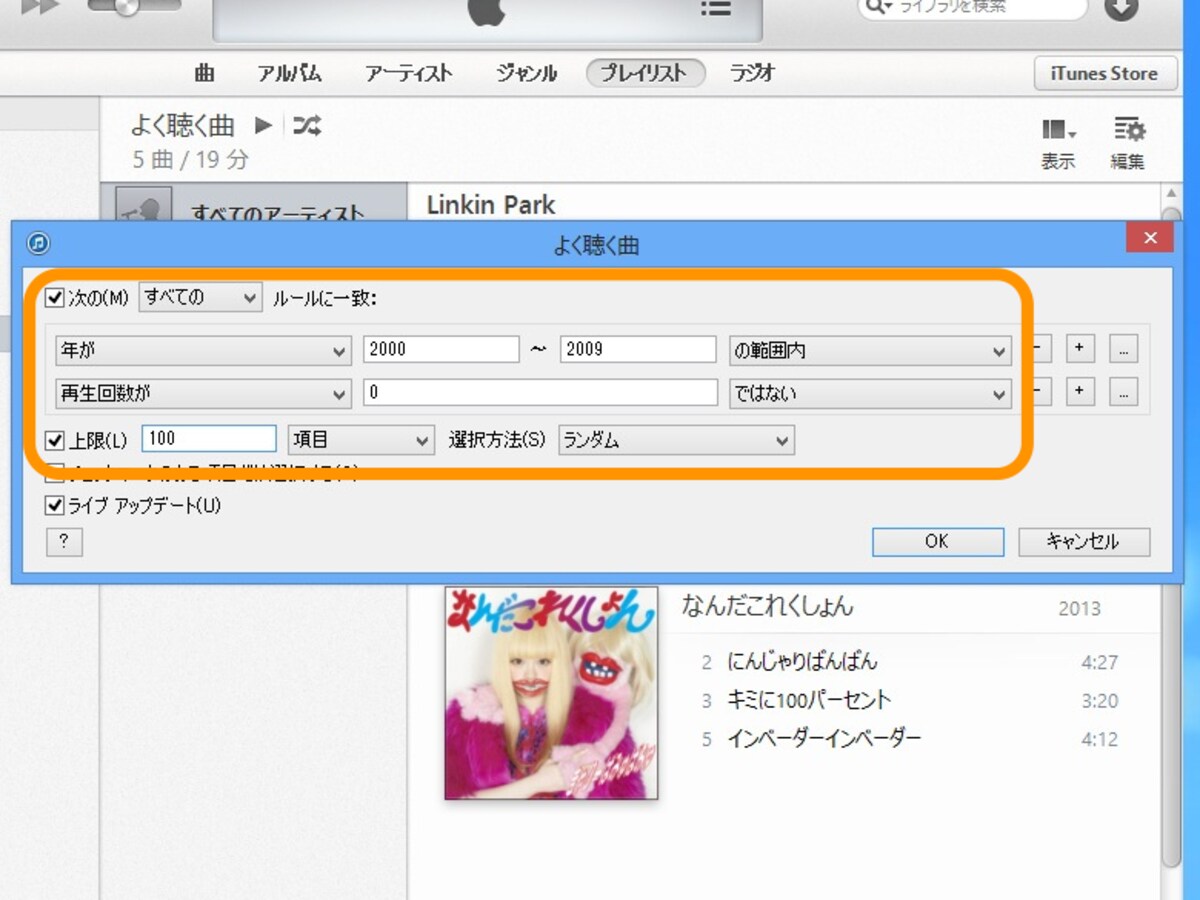Click the なんだこれくしょん album title
The width and height of the screenshot is (1200, 900).
[768, 605]
